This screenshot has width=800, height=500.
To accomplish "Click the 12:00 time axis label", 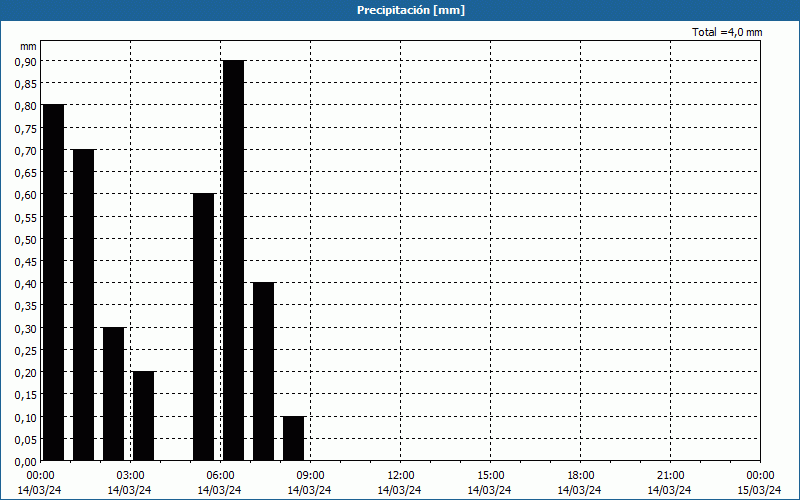I will (401, 476).
